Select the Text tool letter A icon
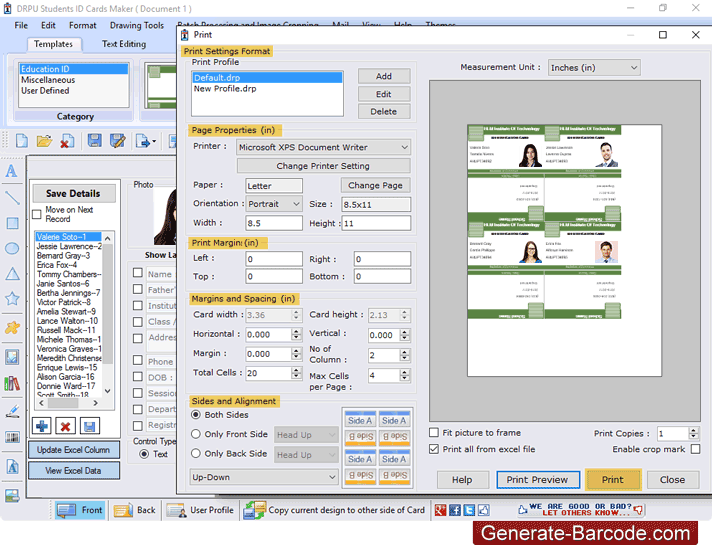Image resolution: width=712 pixels, height=545 pixels. (x=12, y=171)
